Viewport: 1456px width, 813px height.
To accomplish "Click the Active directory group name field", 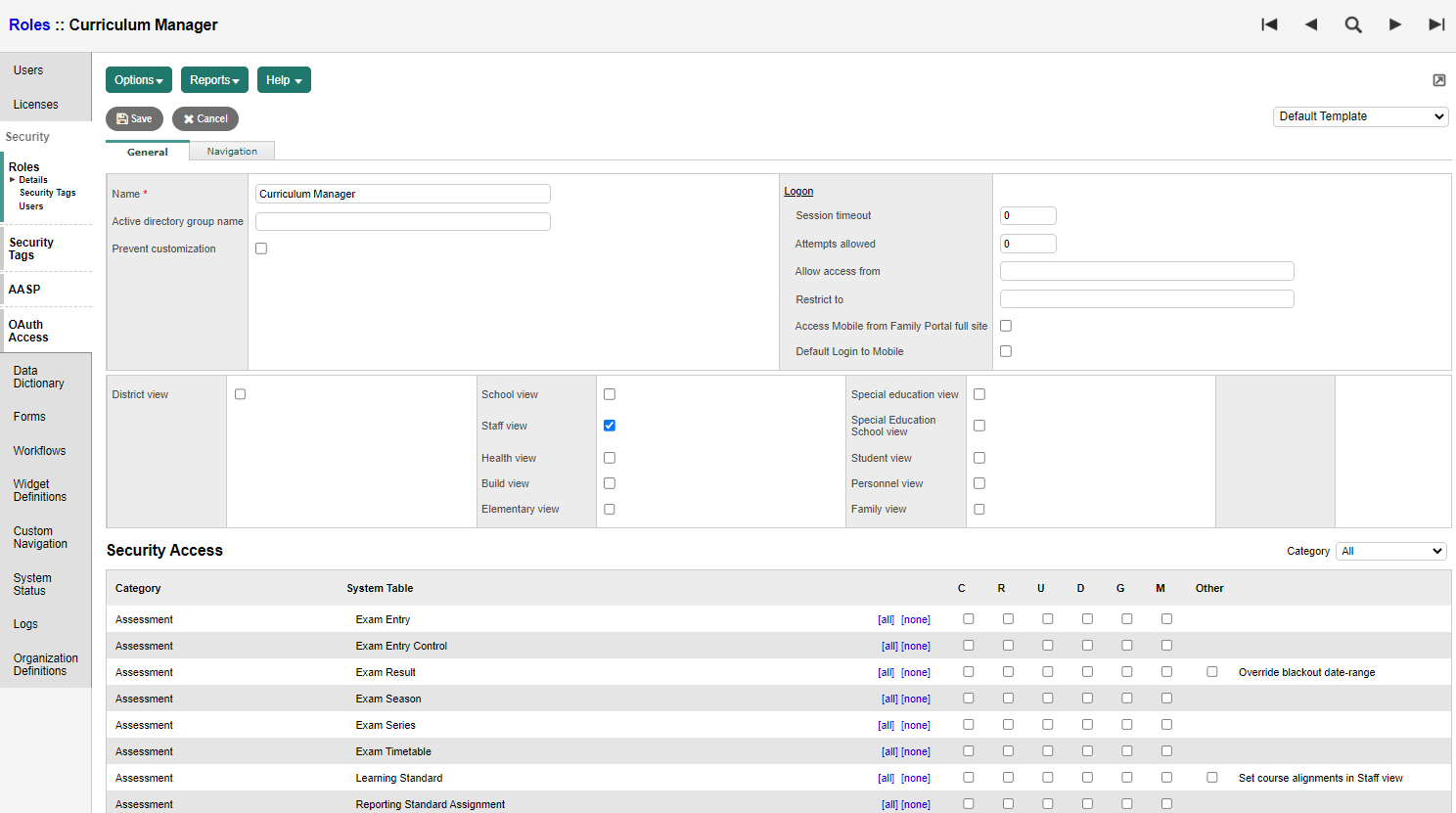I will (402, 221).
